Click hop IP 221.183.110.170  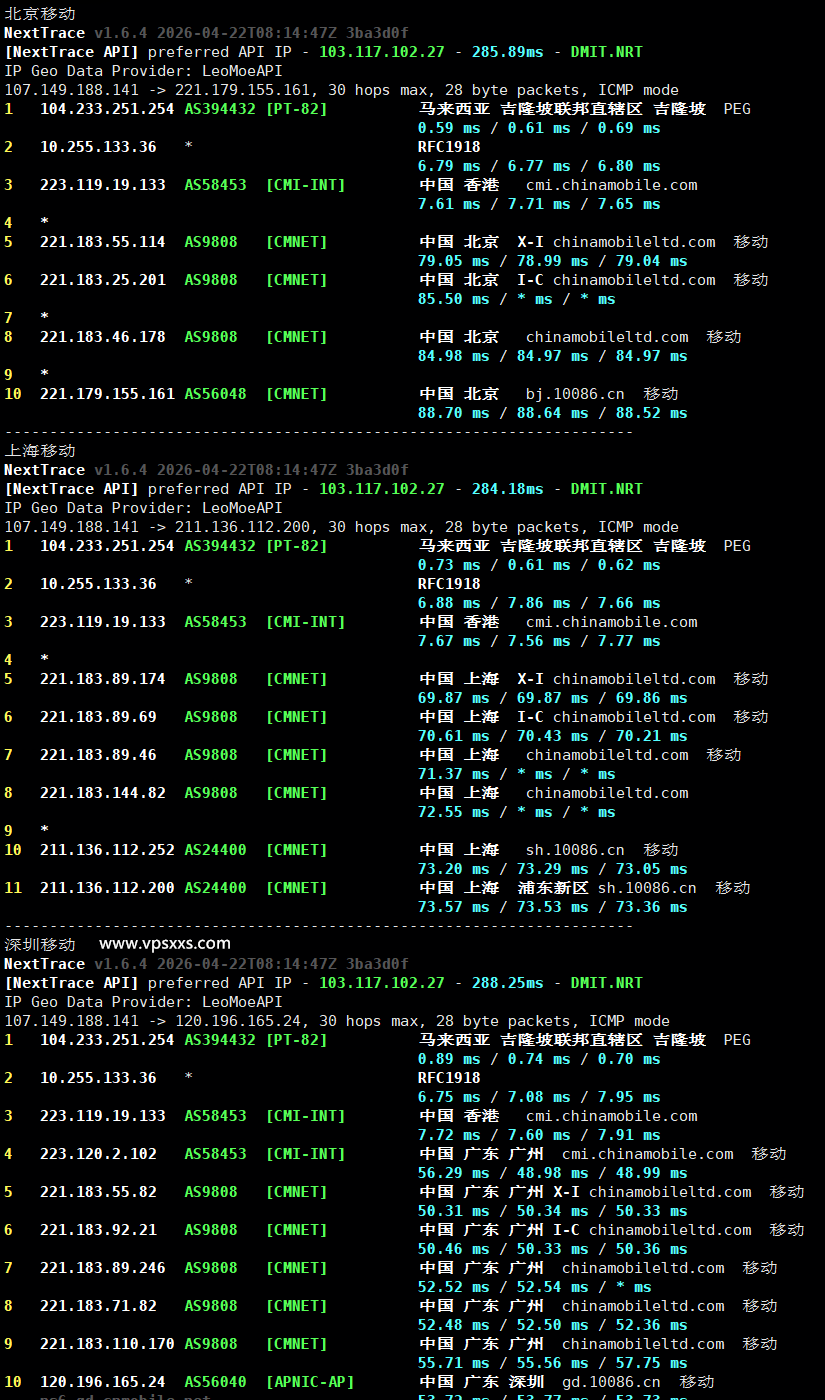pos(107,1344)
